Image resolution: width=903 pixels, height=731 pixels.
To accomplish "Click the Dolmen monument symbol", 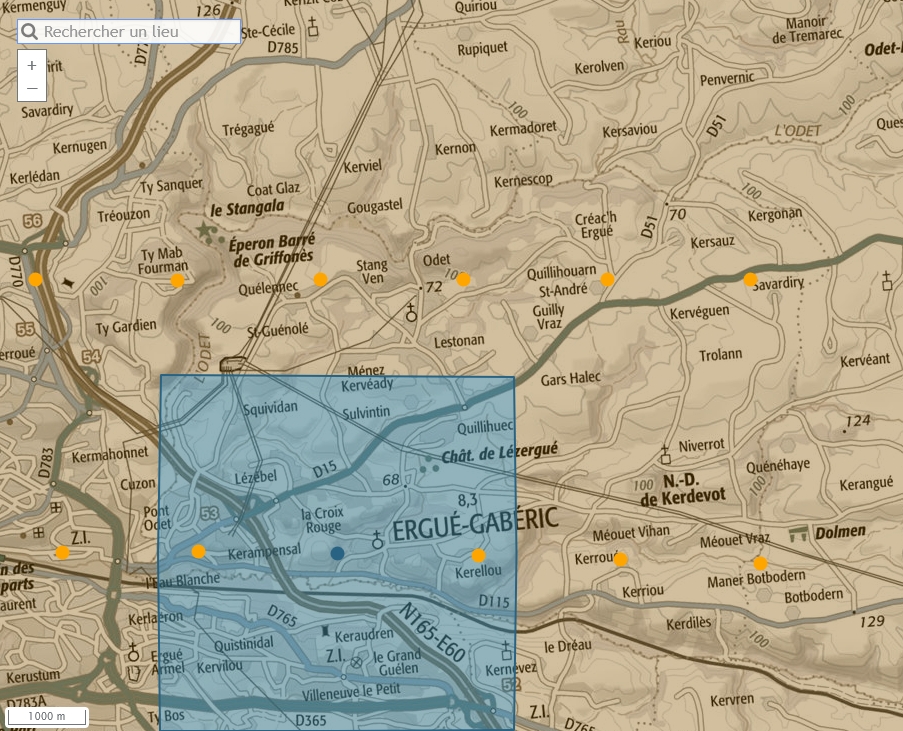I will pyautogui.click(x=799, y=532).
